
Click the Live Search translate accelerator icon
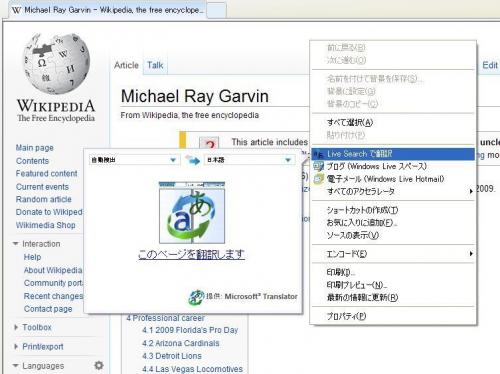(x=319, y=154)
